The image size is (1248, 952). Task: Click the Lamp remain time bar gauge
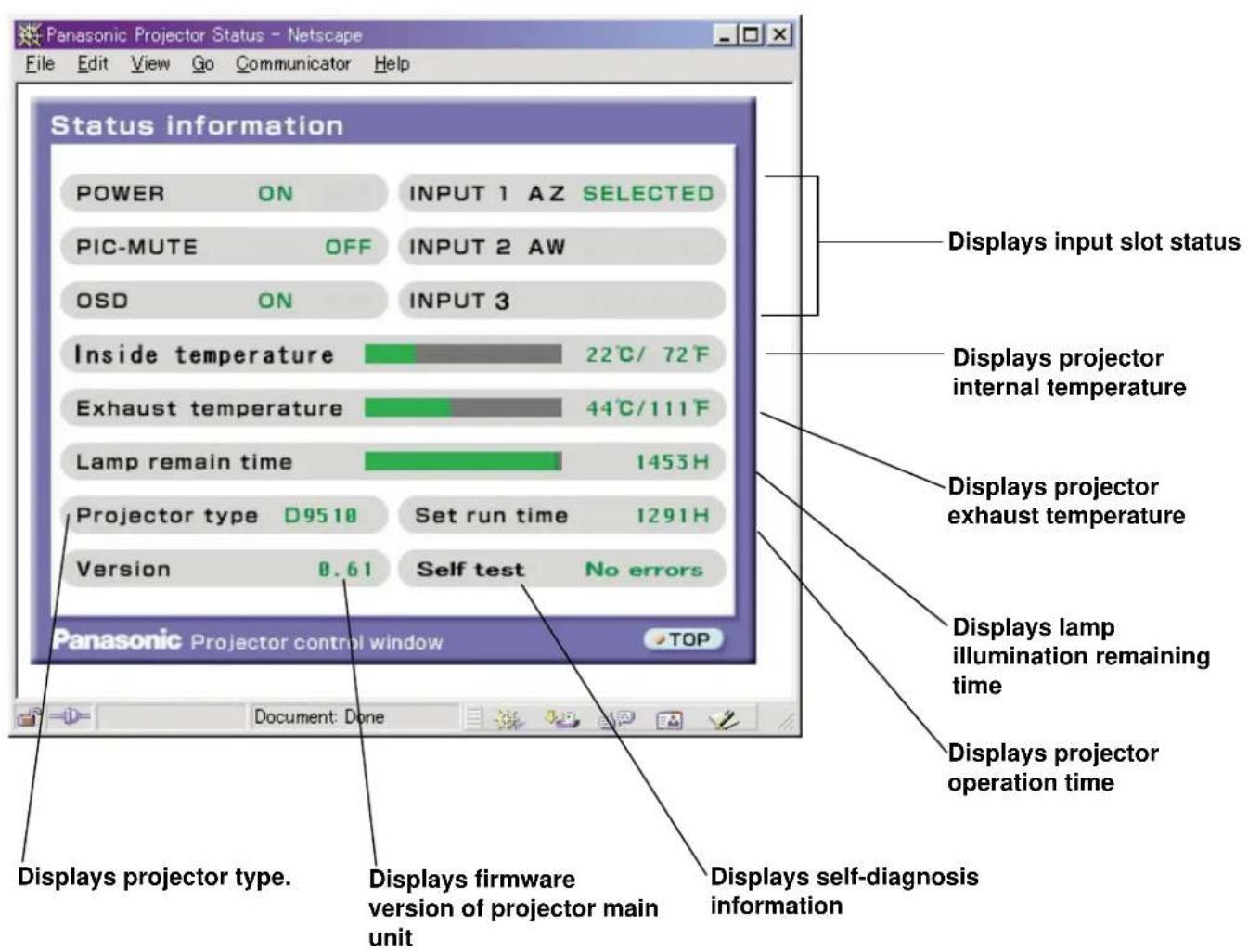pyautogui.click(x=463, y=461)
